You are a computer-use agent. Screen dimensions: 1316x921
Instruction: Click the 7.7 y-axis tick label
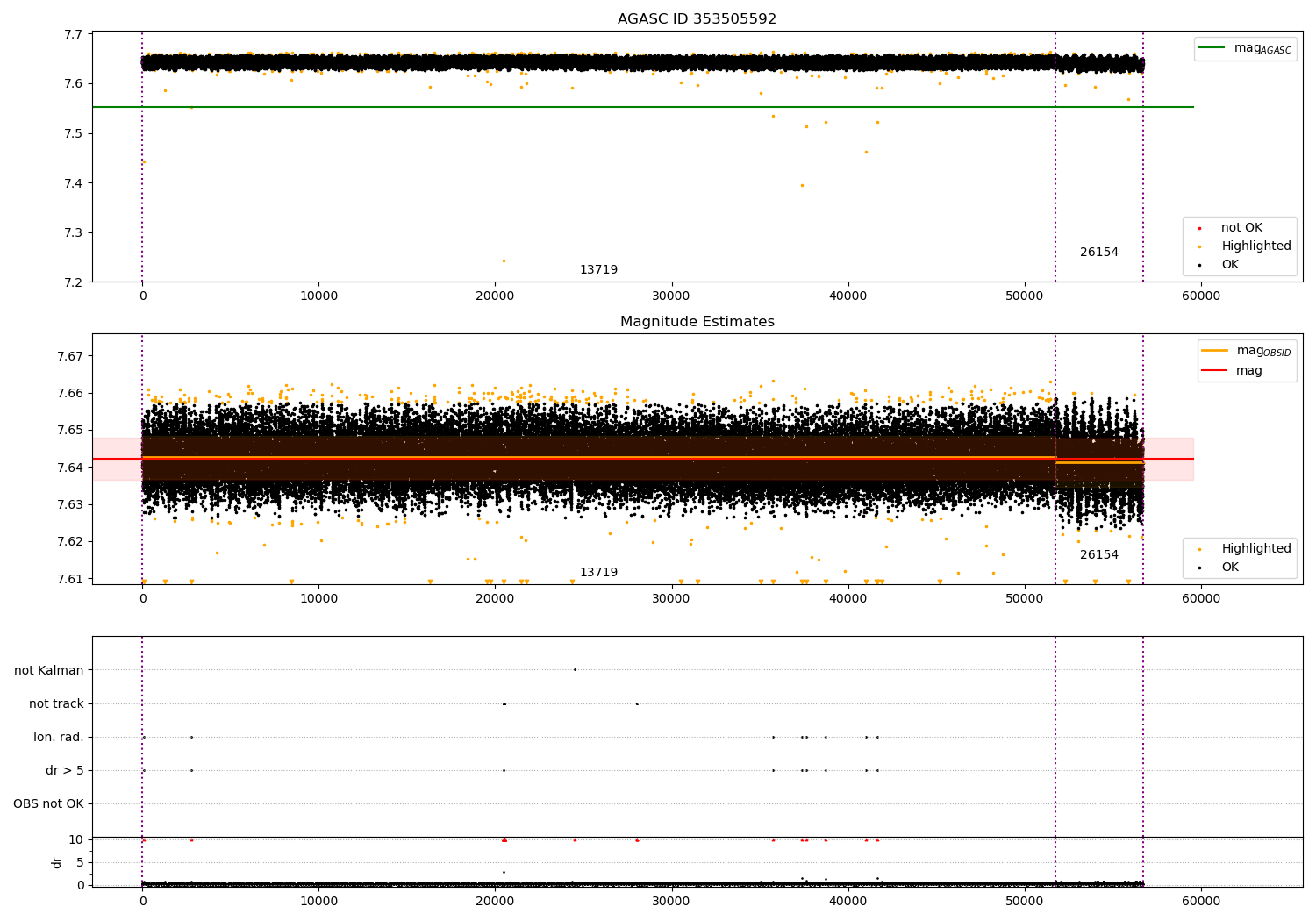[x=75, y=35]
